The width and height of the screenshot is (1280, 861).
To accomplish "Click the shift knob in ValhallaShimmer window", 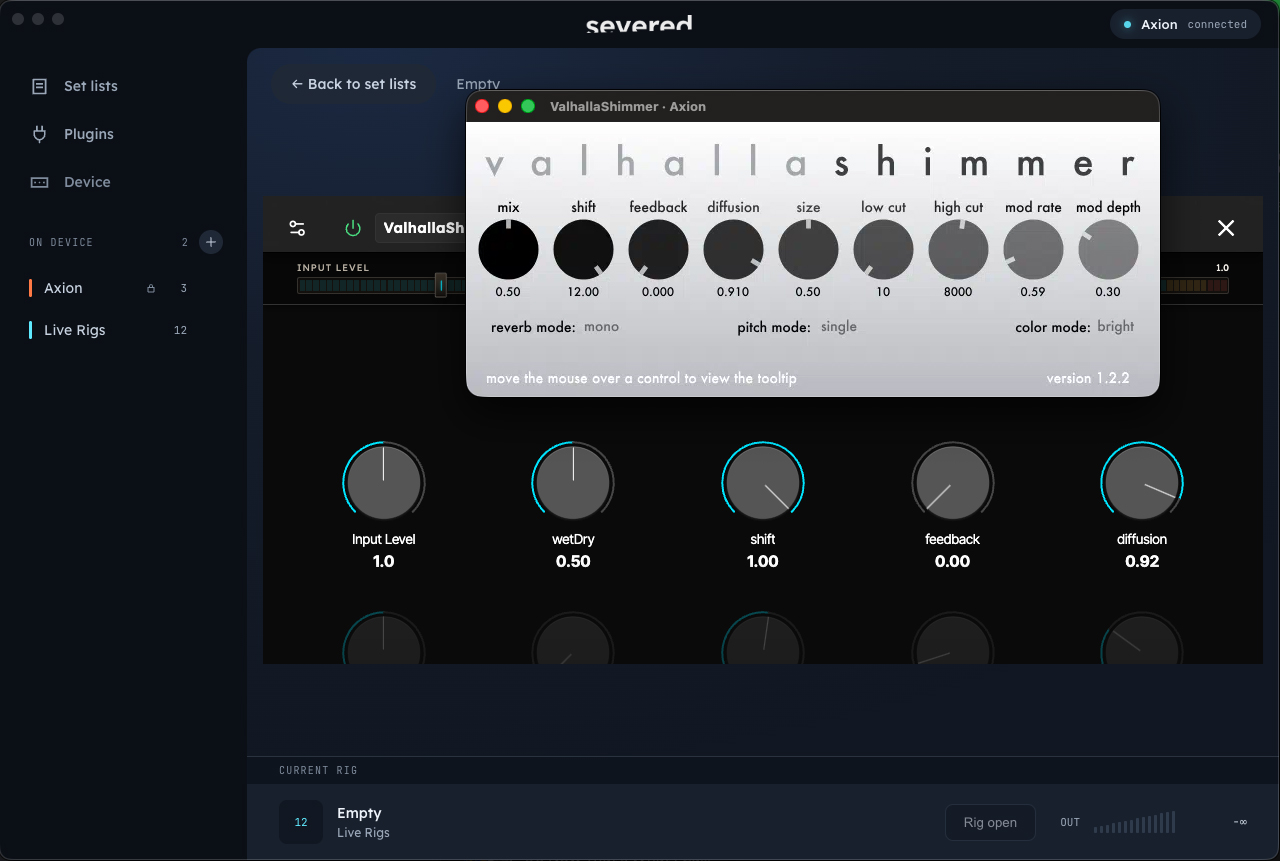I will click(x=583, y=250).
